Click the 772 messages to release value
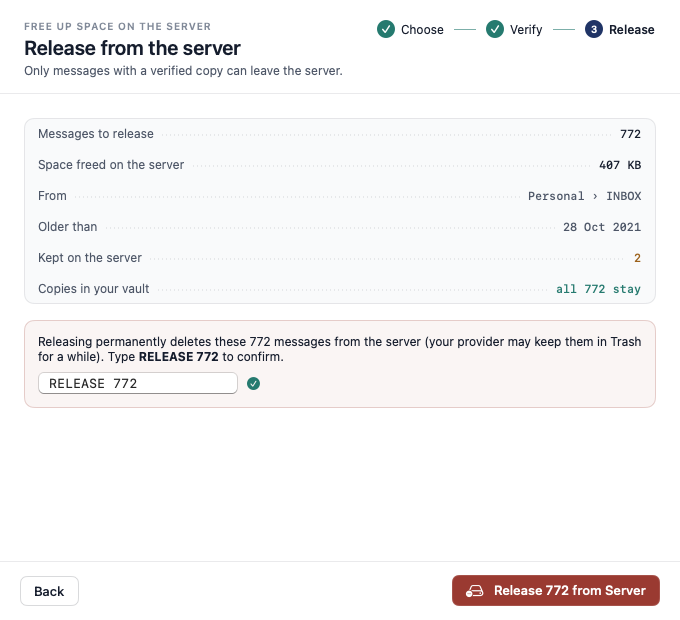Image resolution: width=680 pixels, height=620 pixels. click(x=630, y=134)
